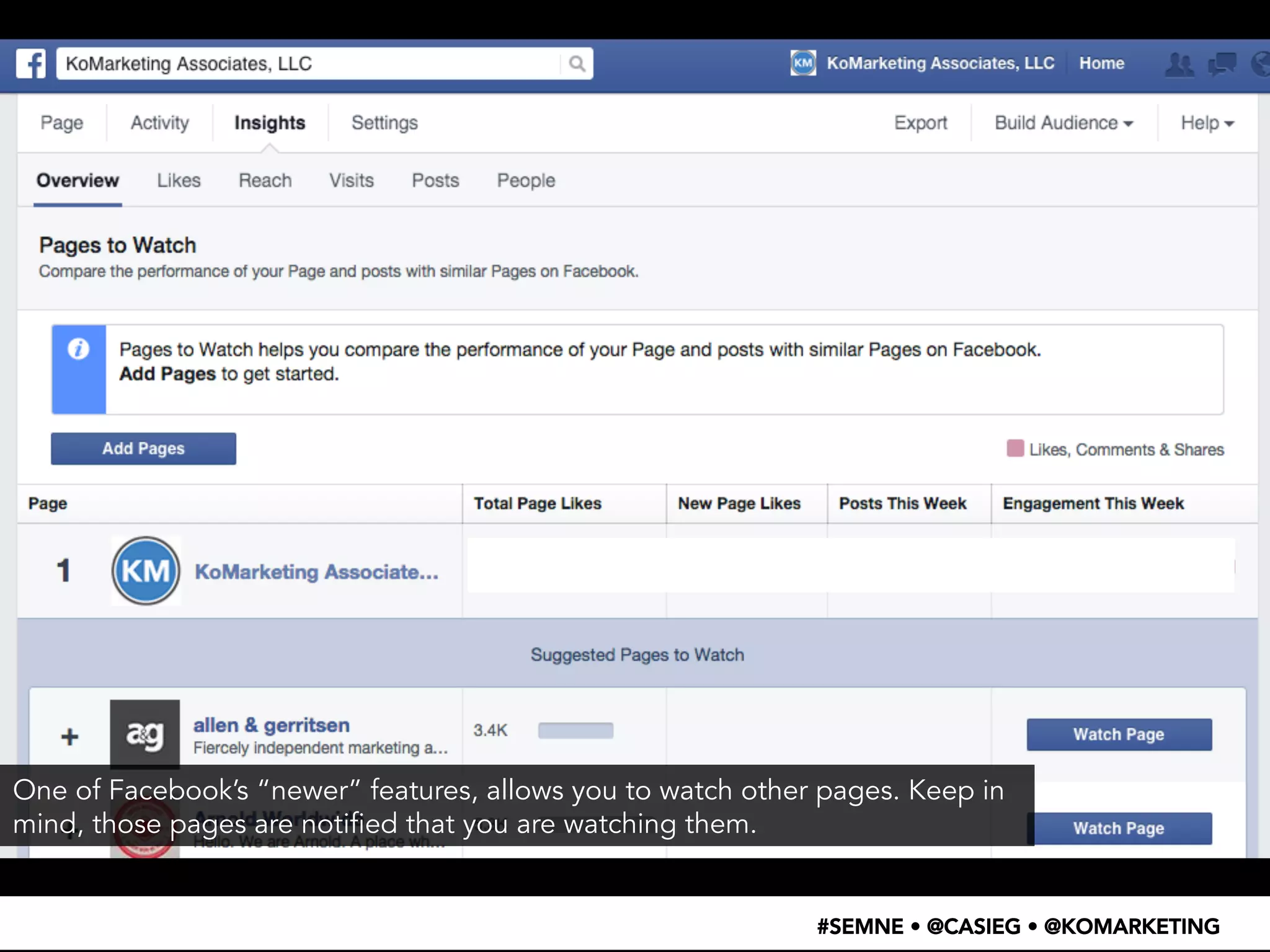Click the 3.4K total likes value
Screen dimensions: 1270x952
[490, 730]
